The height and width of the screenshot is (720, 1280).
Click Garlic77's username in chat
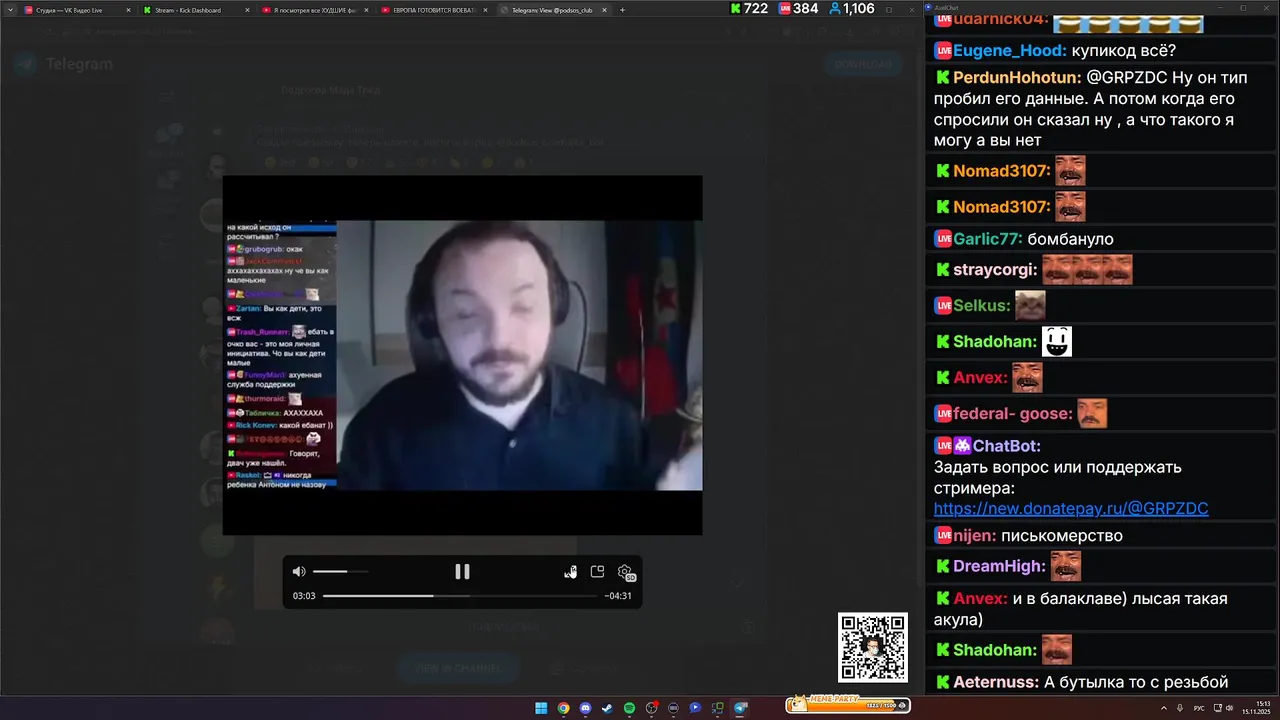[x=987, y=239]
